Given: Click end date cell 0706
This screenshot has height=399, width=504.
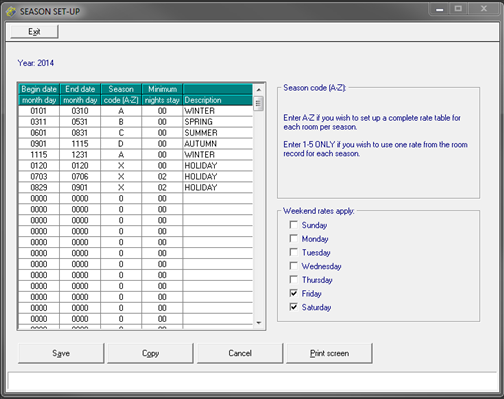Looking at the screenshot, I should click(x=80, y=176).
